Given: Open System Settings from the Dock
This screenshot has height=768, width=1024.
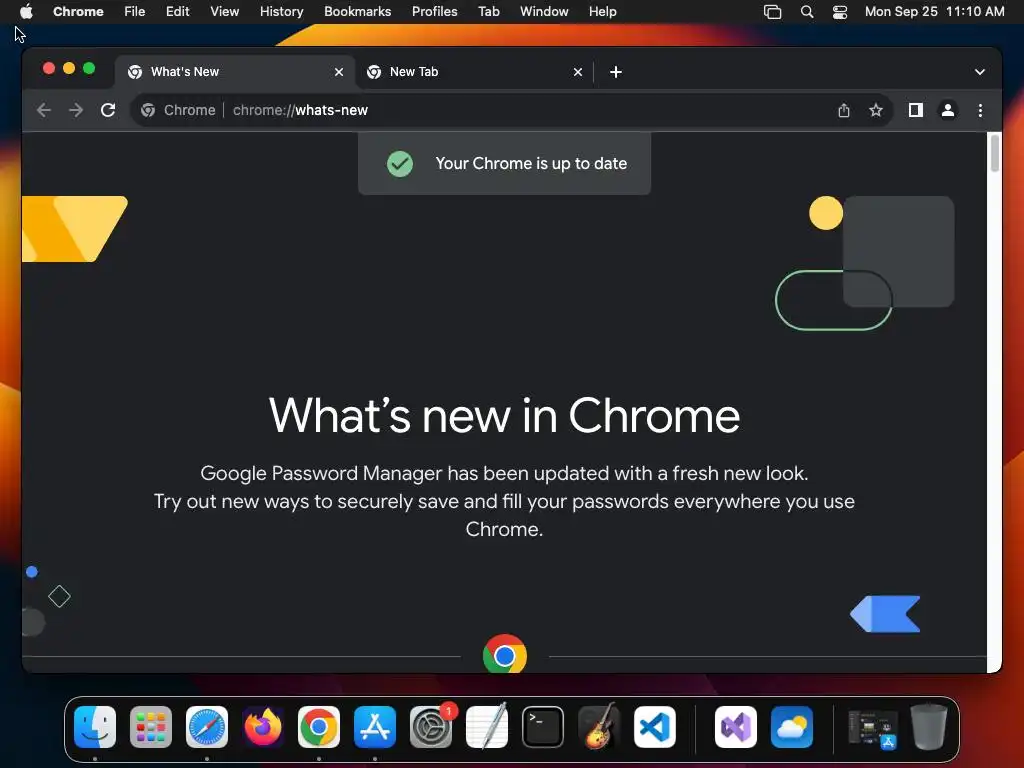Looking at the screenshot, I should 431,727.
